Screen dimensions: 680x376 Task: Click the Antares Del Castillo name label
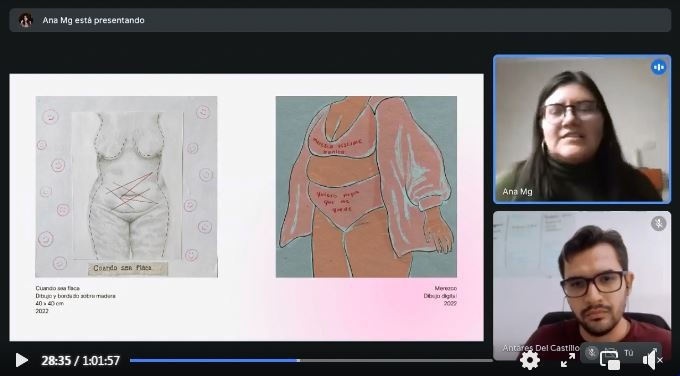541,348
